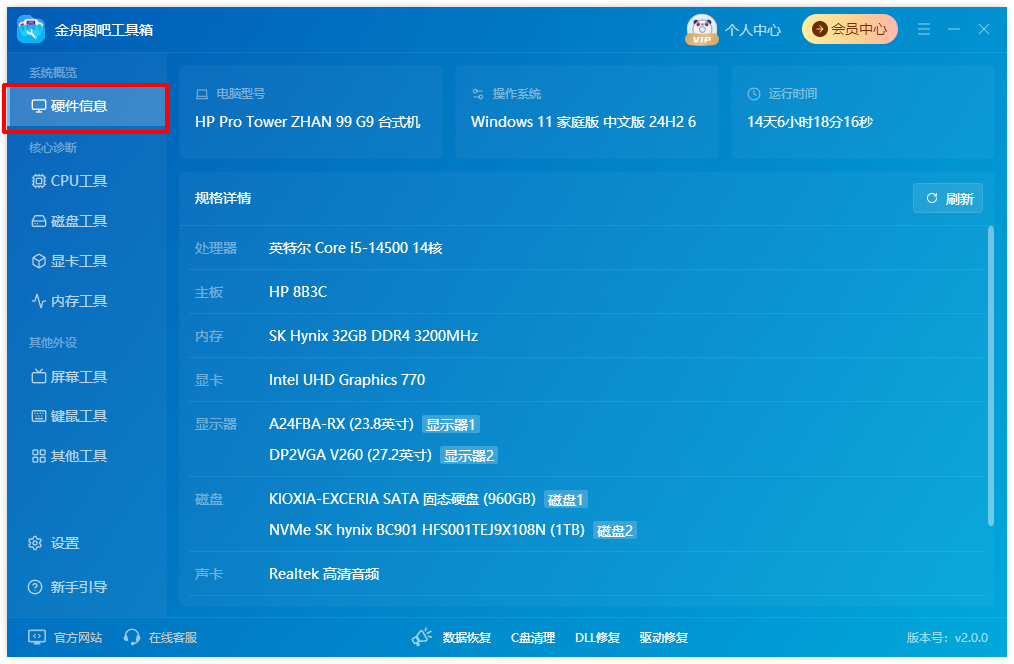The width and height of the screenshot is (1014, 664).
Task: Open 内存工具 in the sidebar
Action: point(69,301)
